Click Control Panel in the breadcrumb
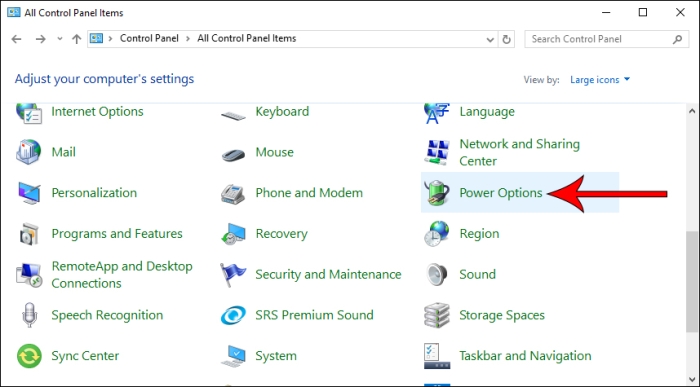The height and width of the screenshot is (387, 700). click(x=149, y=38)
